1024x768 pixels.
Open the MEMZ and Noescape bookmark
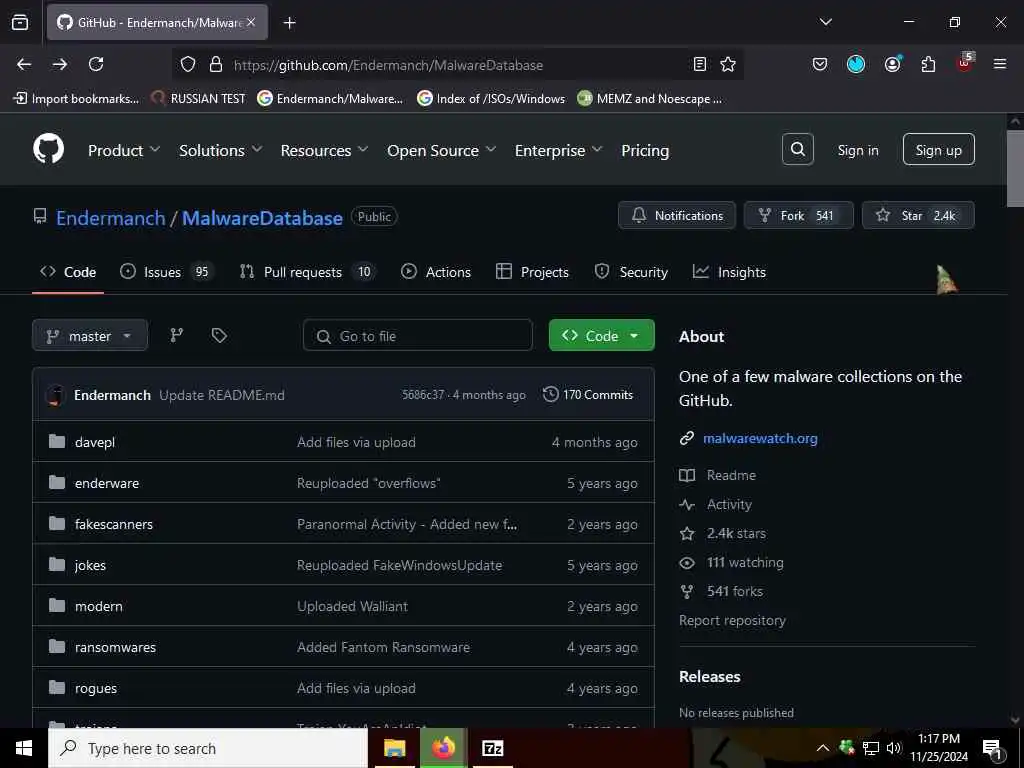[650, 99]
